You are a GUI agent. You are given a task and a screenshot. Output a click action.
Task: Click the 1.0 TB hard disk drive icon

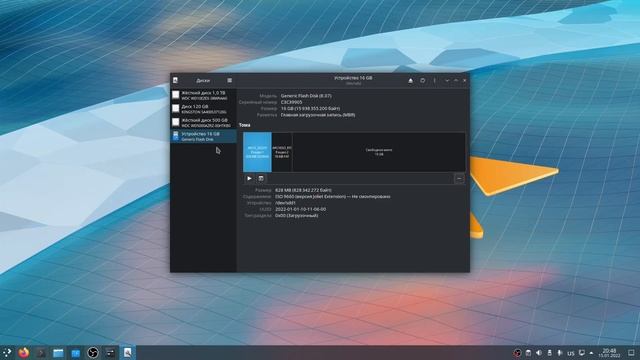tap(176, 95)
